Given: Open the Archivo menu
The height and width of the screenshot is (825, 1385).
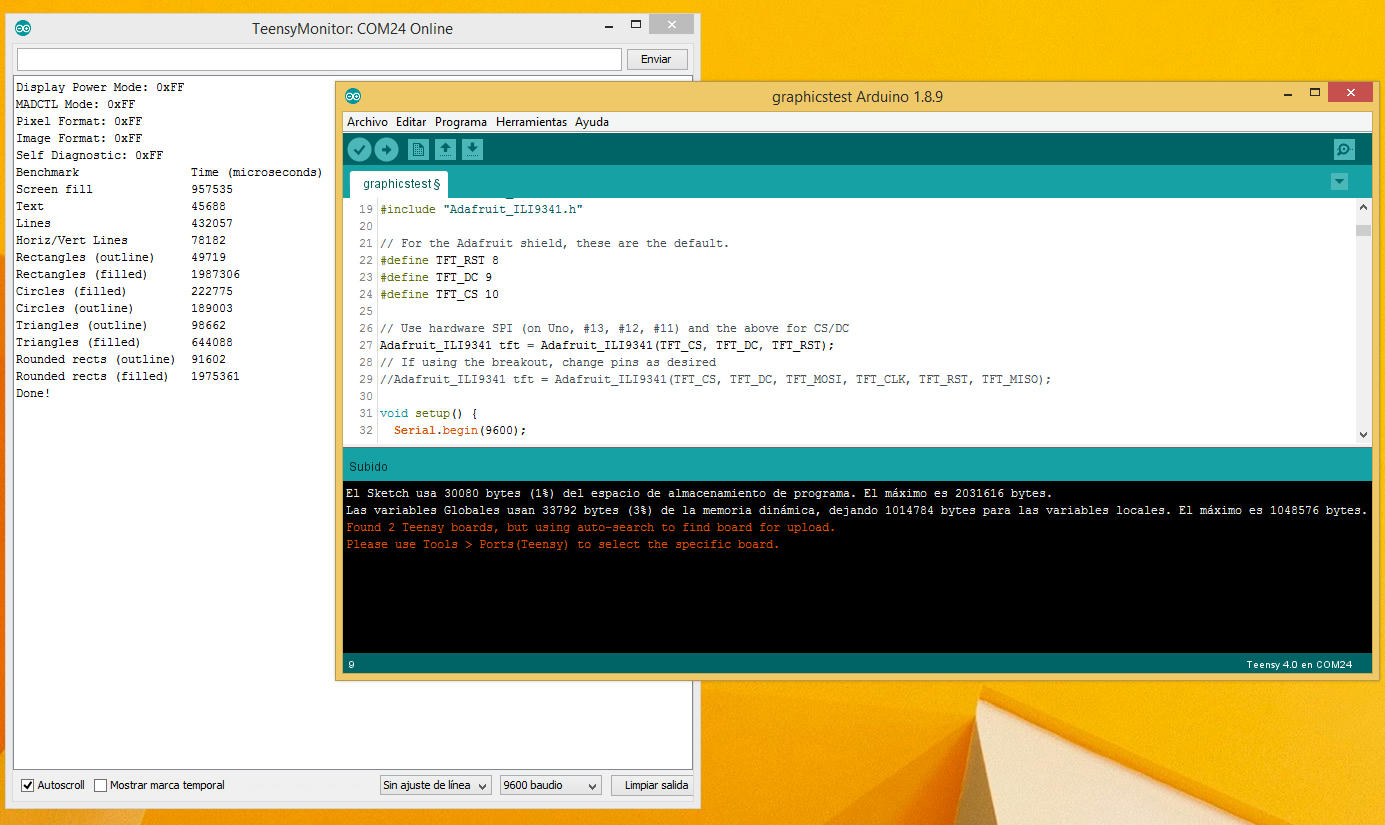Looking at the screenshot, I should [367, 122].
